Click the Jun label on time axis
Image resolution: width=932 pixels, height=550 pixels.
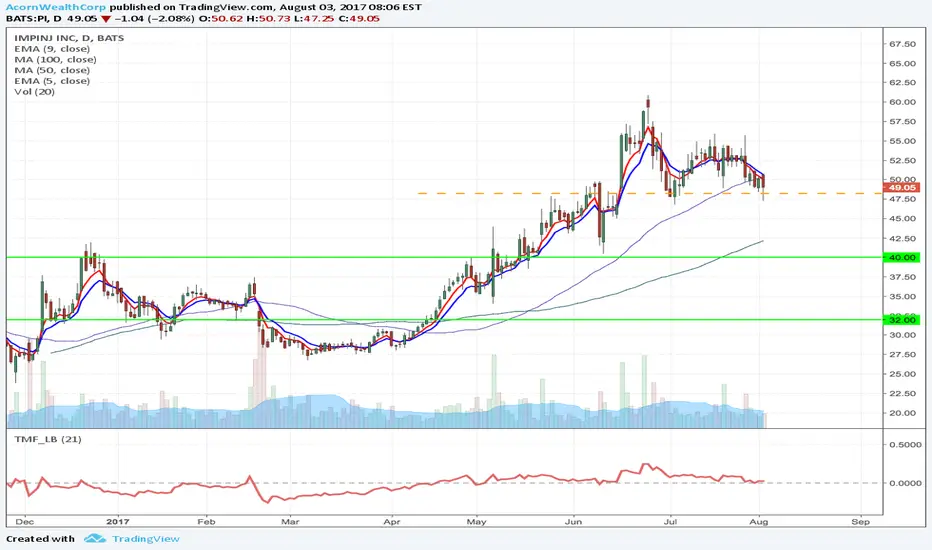(574, 521)
